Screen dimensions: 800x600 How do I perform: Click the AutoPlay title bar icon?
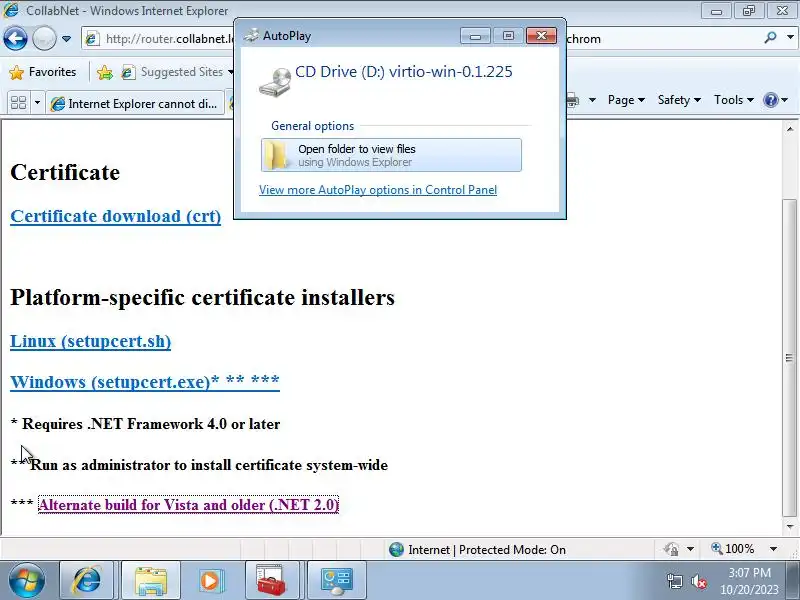[251, 35]
